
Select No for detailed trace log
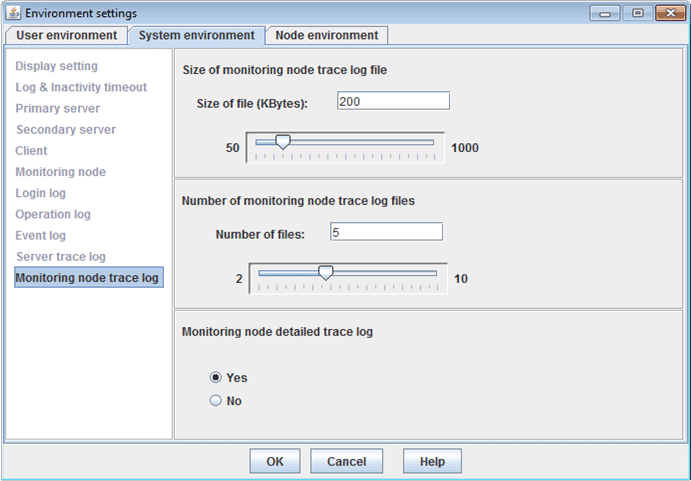click(215, 400)
